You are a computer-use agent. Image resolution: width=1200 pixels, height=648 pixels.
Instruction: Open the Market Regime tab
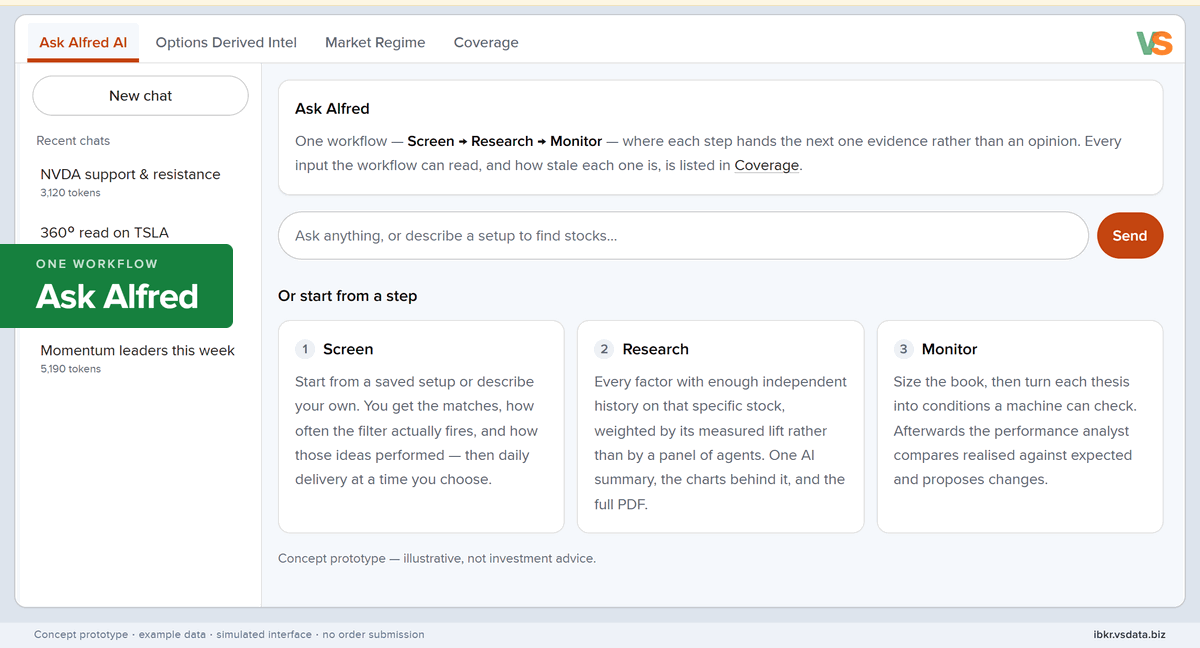coord(375,42)
